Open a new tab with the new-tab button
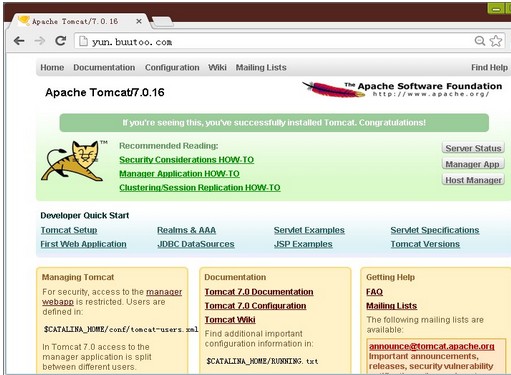Image resolution: width=511 pixels, height=375 pixels. click(162, 22)
